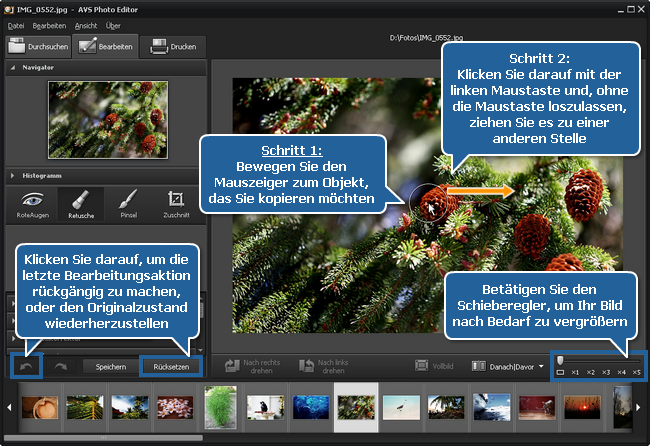Select the green grass thumbnail in filmstrip
The image size is (650, 446).
tap(219, 406)
